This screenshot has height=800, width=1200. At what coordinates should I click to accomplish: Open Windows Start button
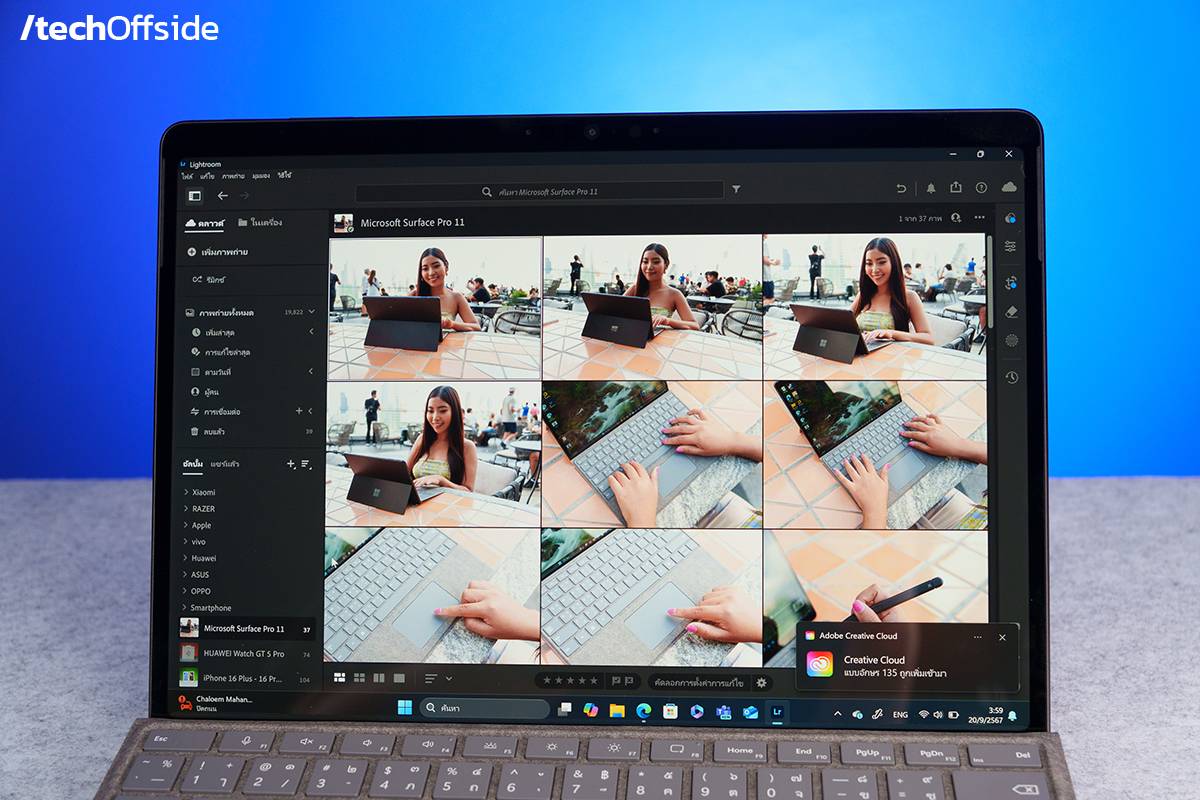point(405,708)
